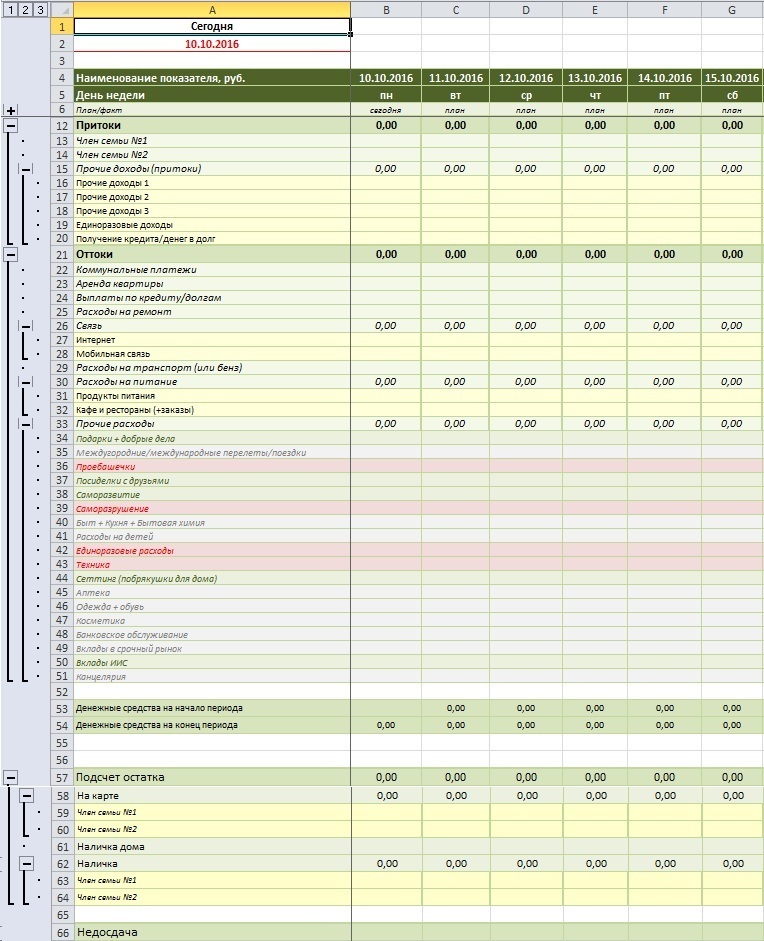Collapse the На карте subgroup
764x941 pixels.
coord(26,796)
